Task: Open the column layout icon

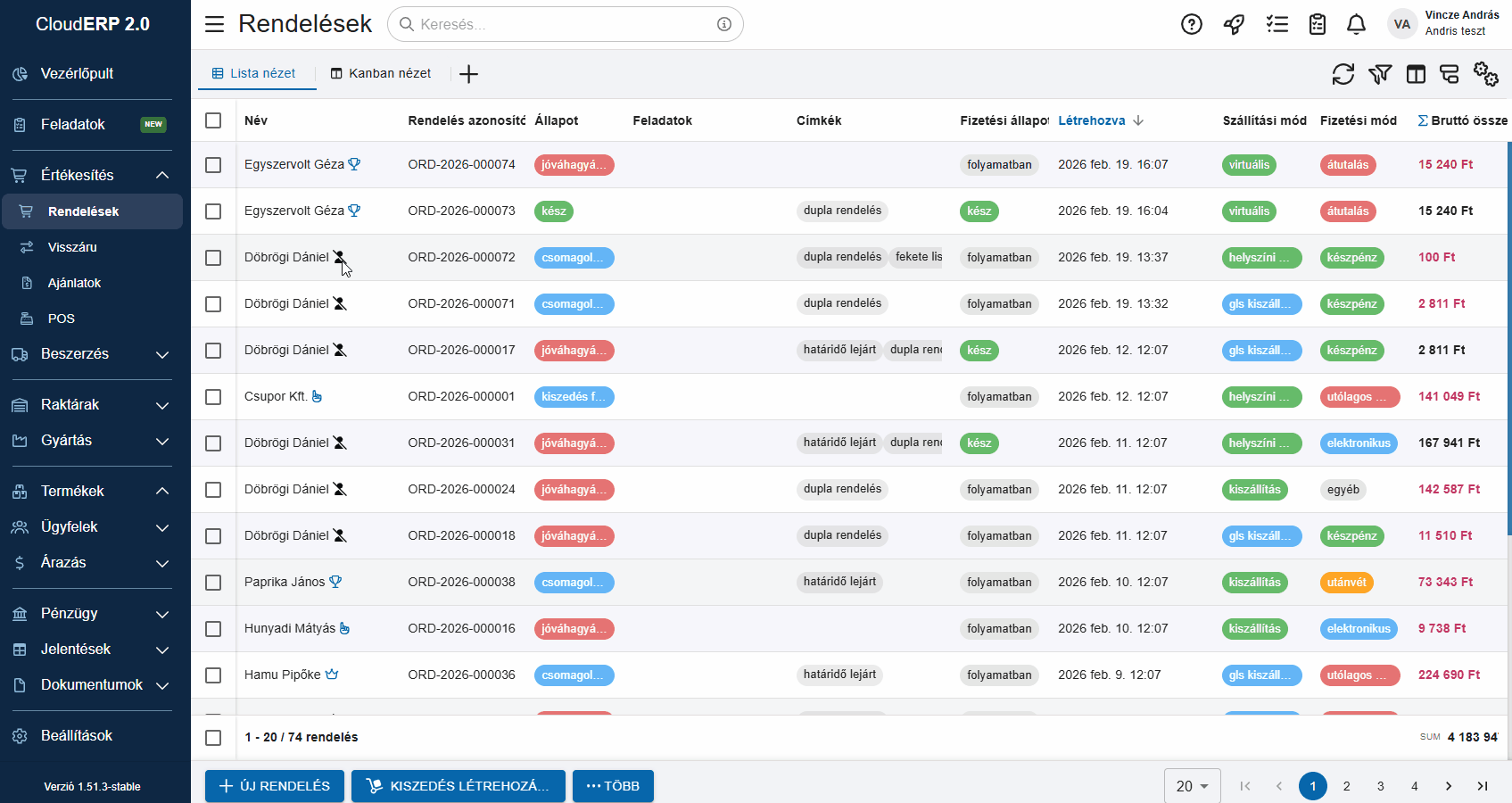Action: click(1416, 74)
